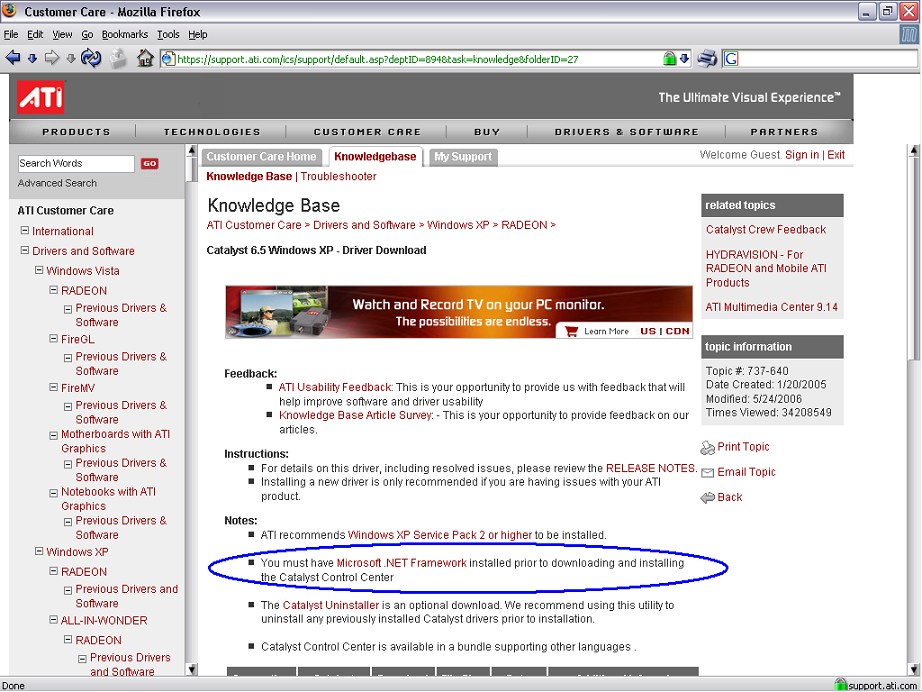Go to the Firefox Home page
This screenshot has width=922, height=692.
click(x=145, y=58)
